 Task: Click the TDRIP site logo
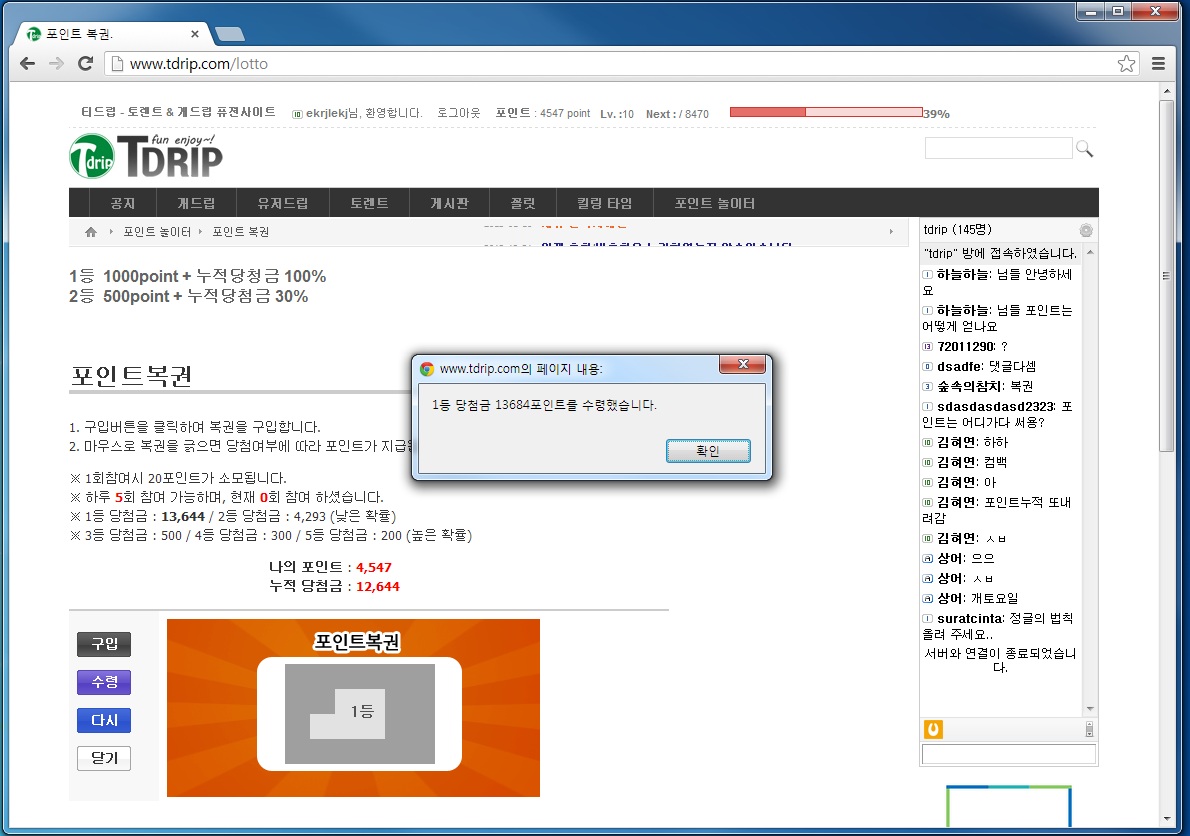click(145, 155)
